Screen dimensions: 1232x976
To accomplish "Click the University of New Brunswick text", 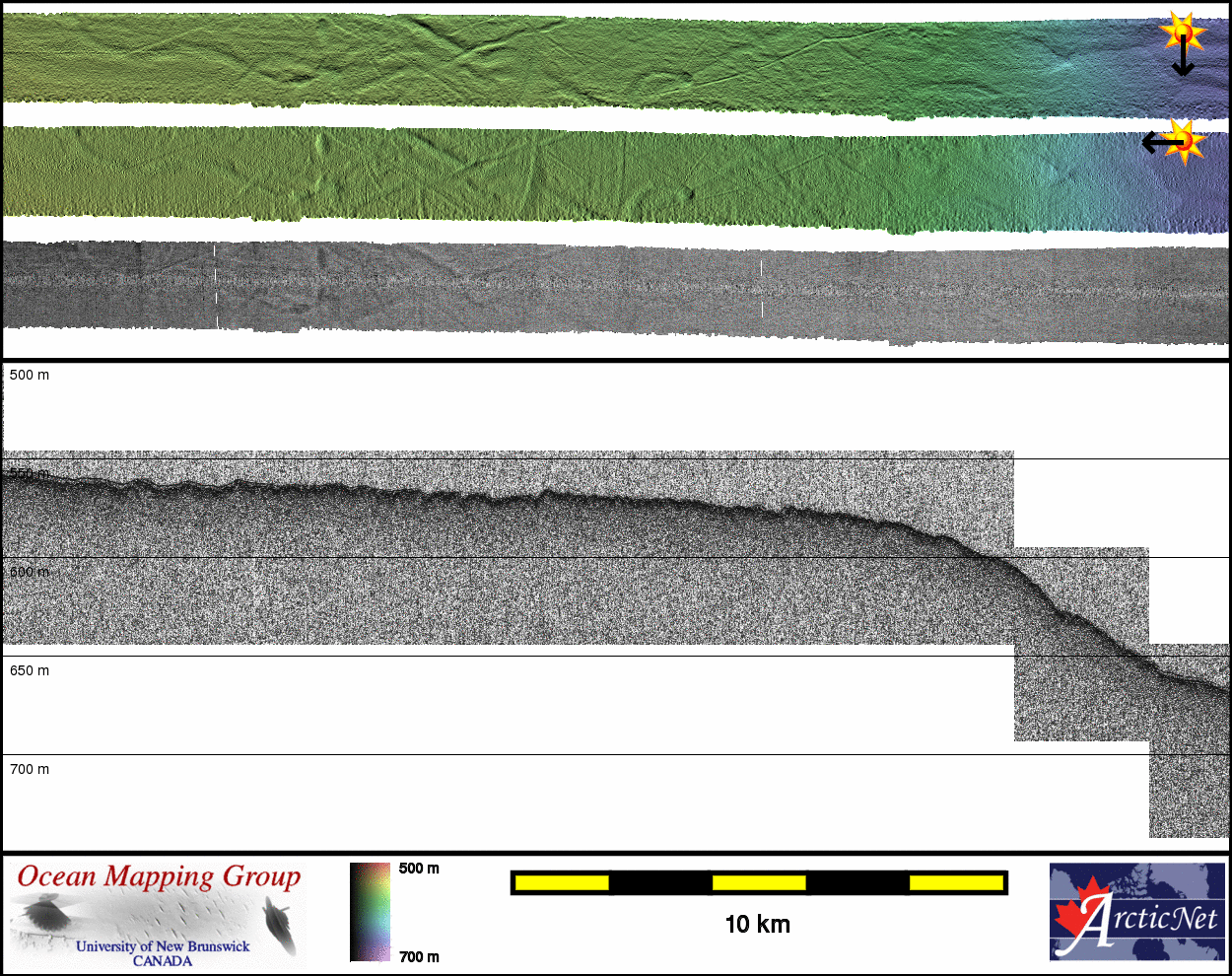I will [x=163, y=946].
